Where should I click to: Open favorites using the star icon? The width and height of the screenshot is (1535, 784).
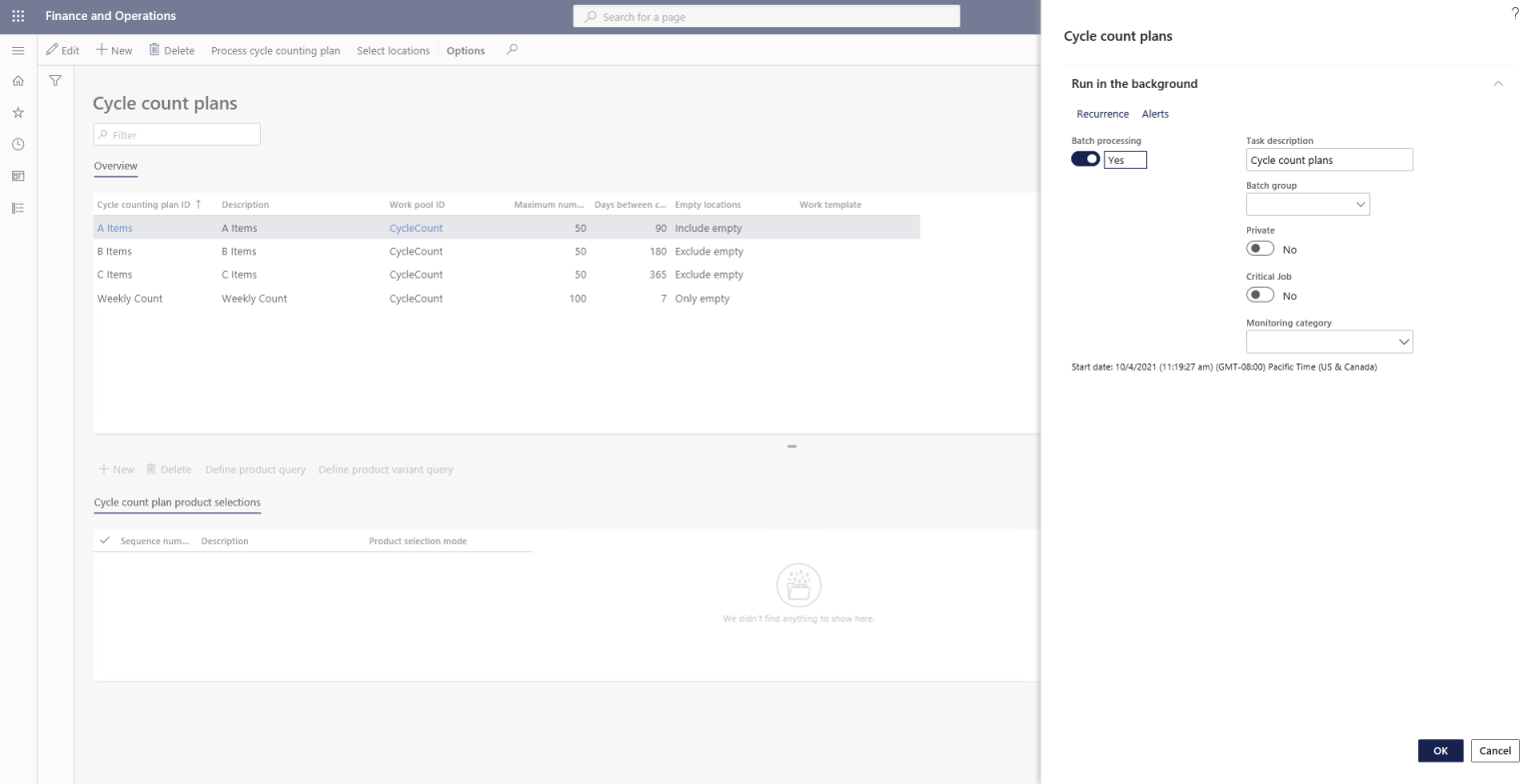point(17,112)
